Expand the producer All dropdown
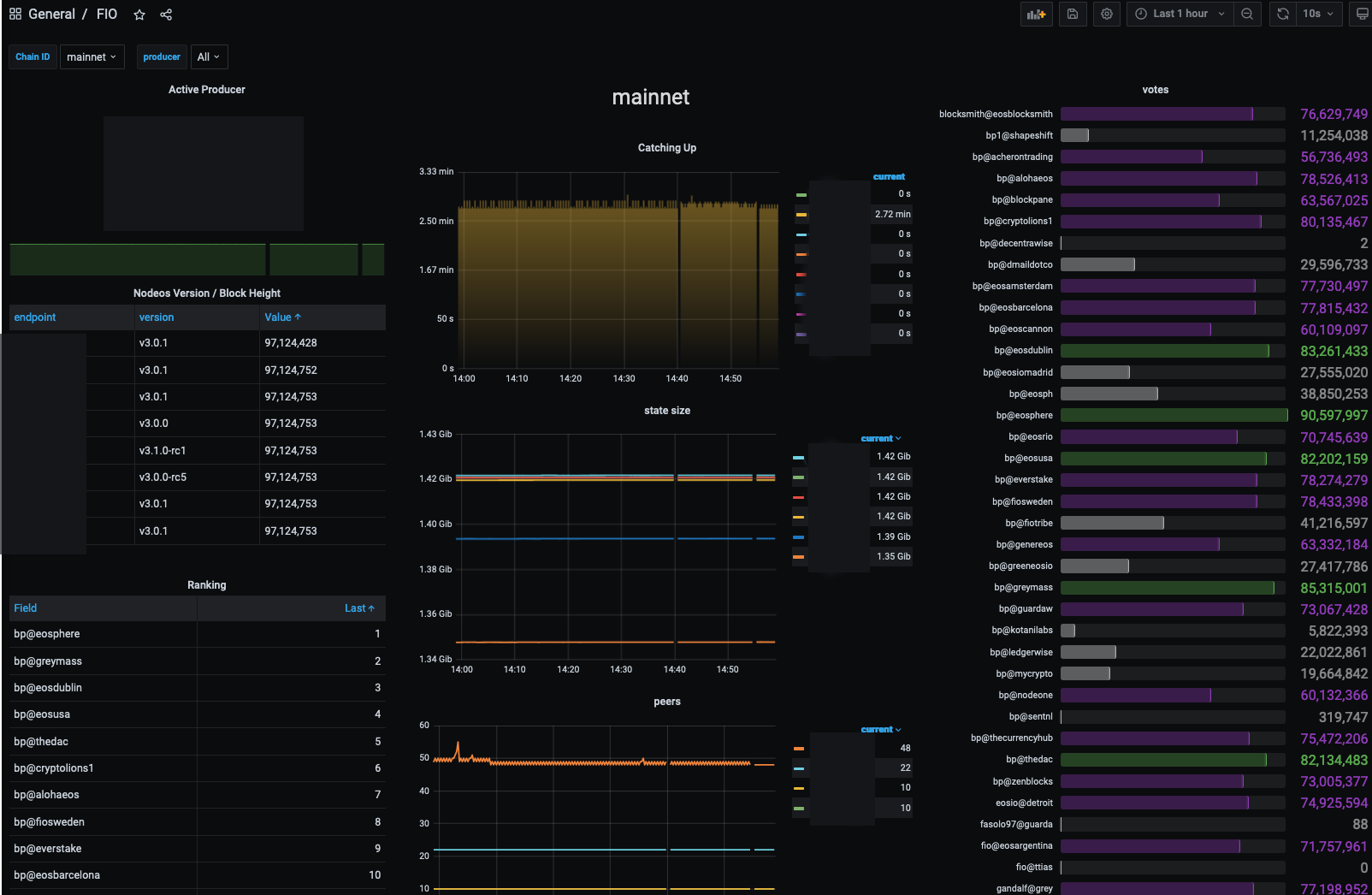This screenshot has width=1372, height=895. pos(209,57)
